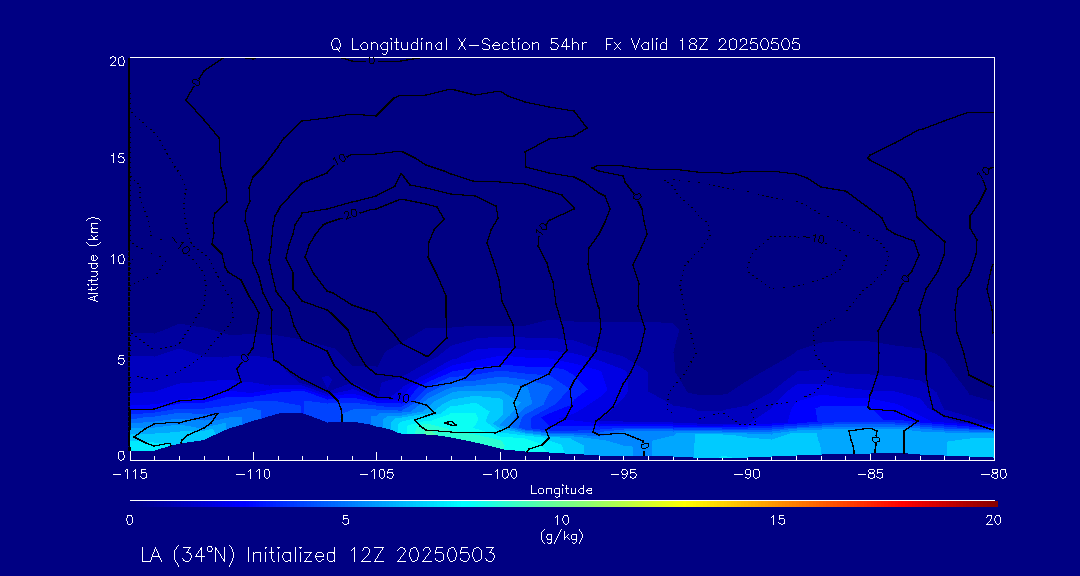Click the -100 longitude tick label

tap(499, 475)
